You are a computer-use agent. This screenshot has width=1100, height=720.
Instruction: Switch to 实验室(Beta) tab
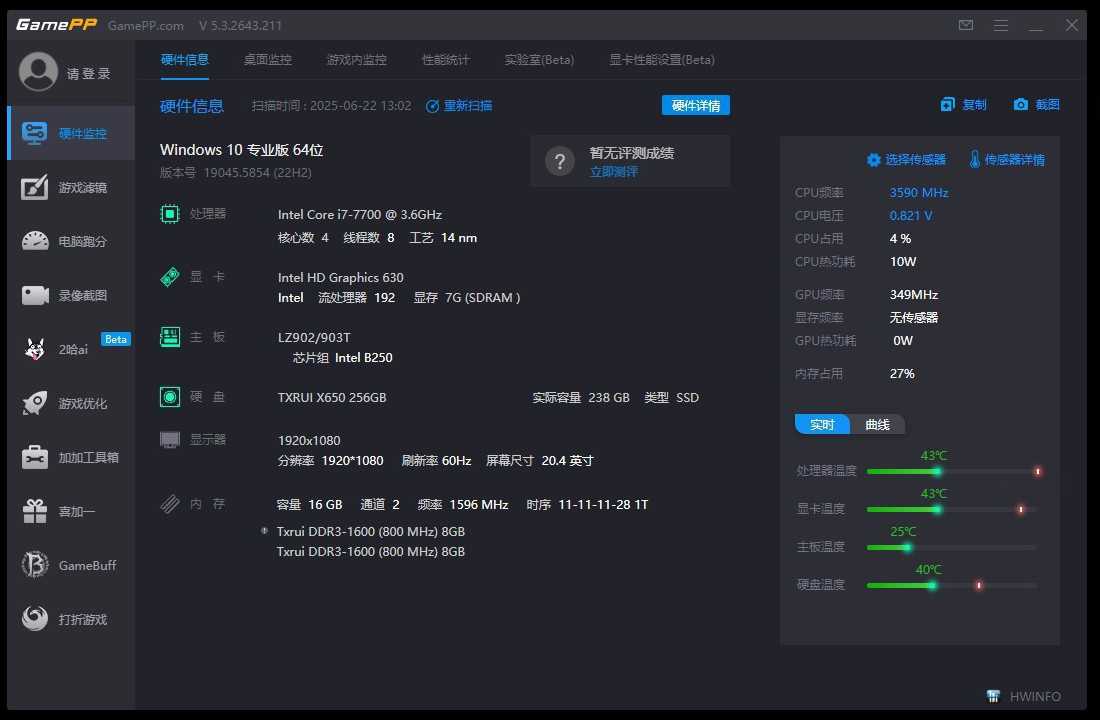pyautogui.click(x=539, y=60)
